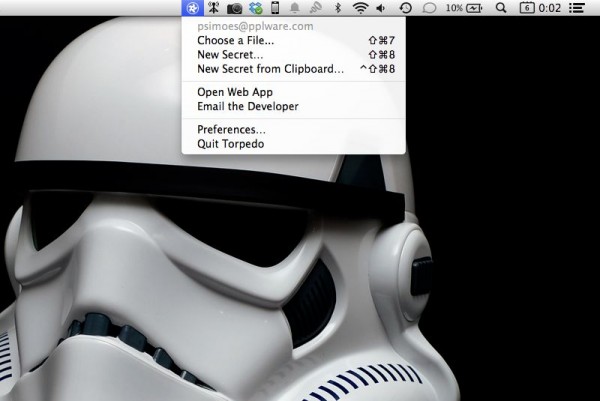This screenshot has height=401, width=600.
Task: Click the phone device menu bar icon
Action: tap(275, 8)
